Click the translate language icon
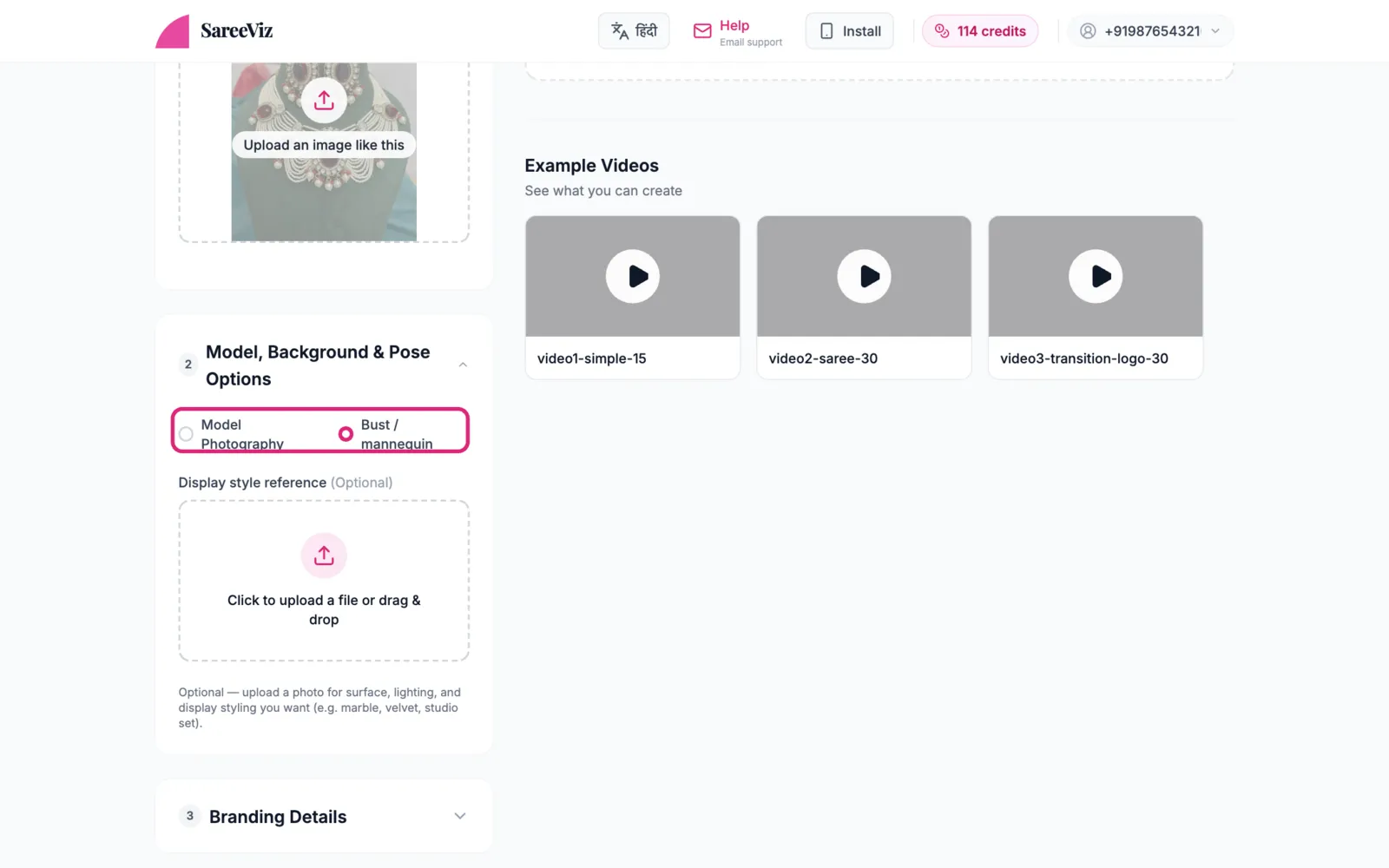 click(x=620, y=31)
